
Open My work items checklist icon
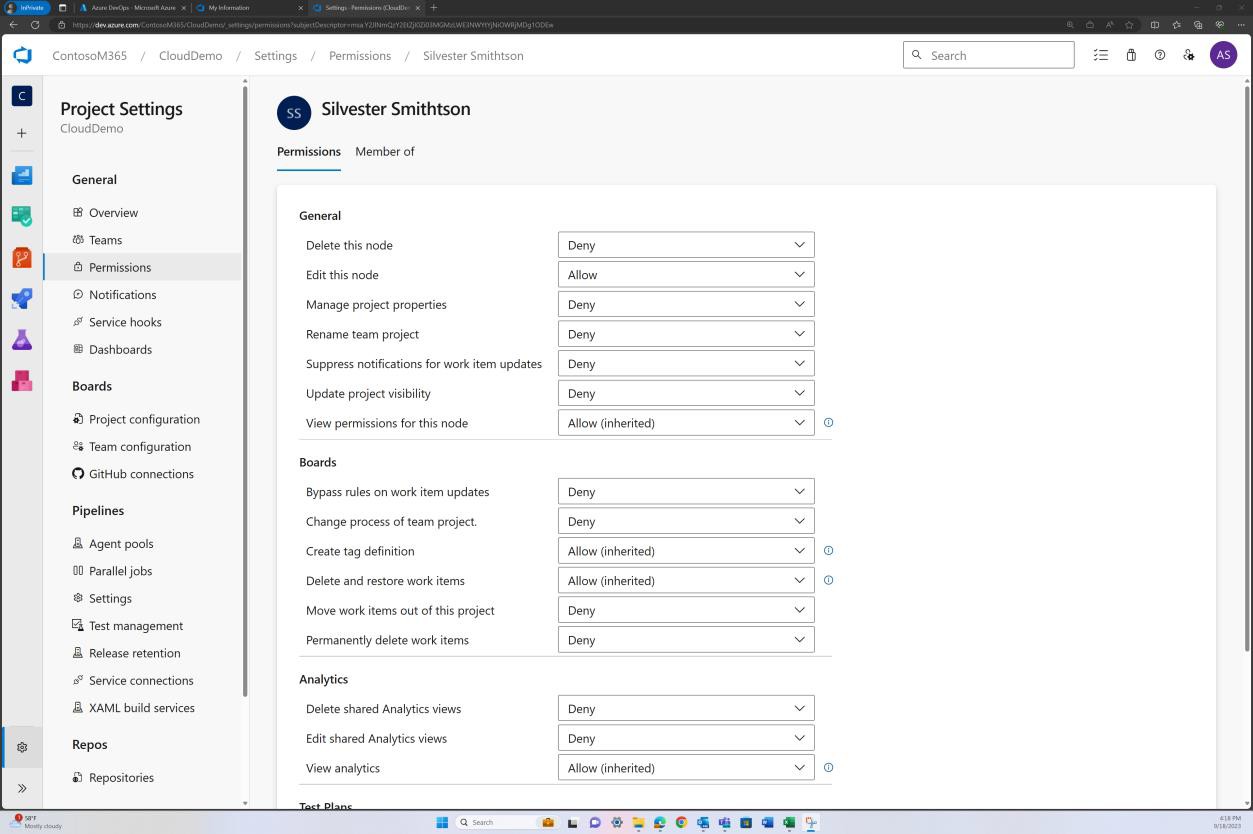(x=1100, y=55)
